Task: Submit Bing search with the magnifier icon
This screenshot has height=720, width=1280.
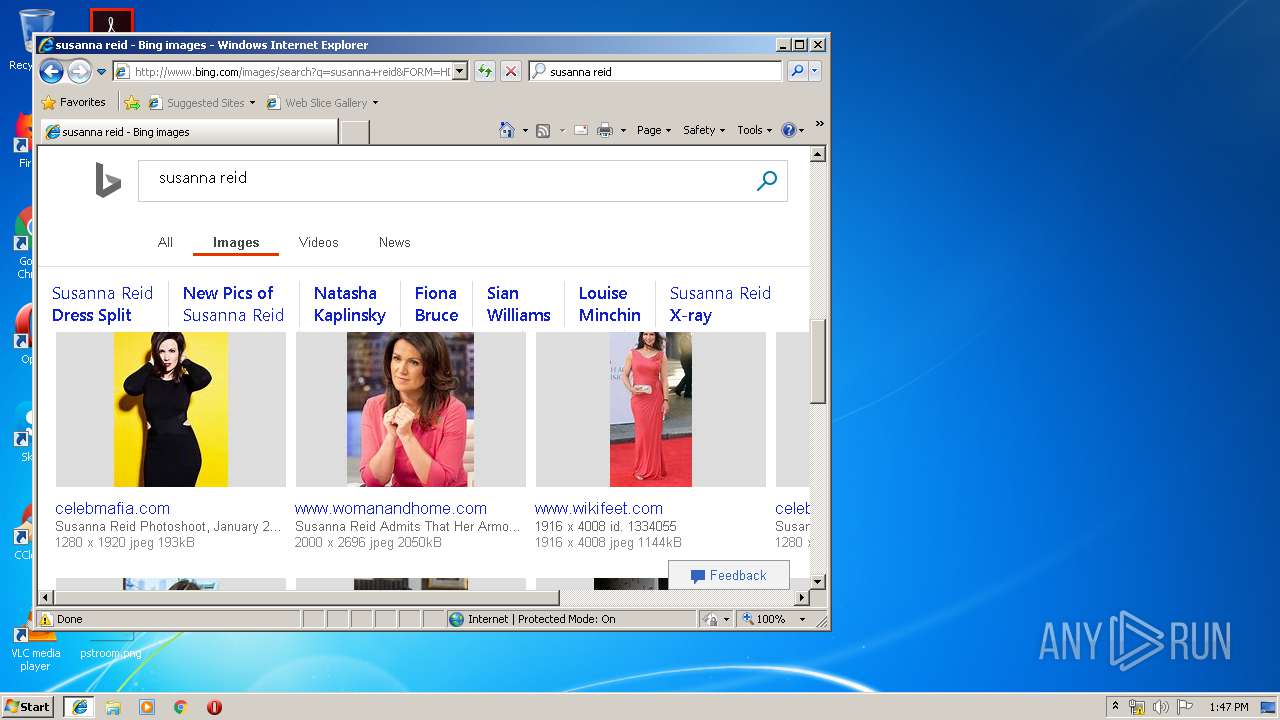Action: coord(767,181)
